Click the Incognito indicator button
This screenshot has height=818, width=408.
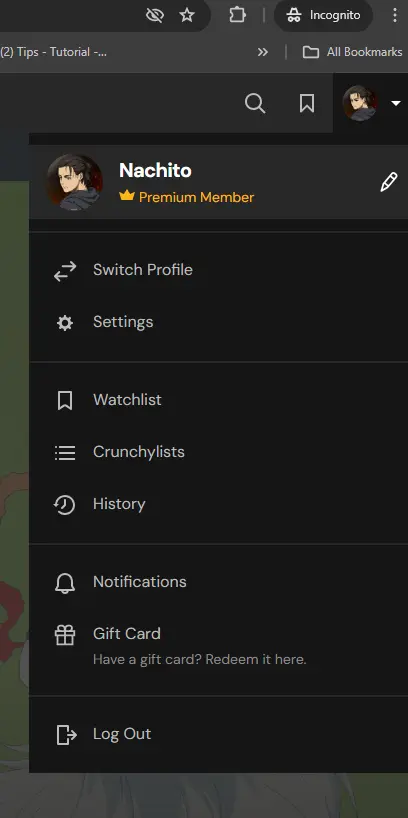(323, 15)
